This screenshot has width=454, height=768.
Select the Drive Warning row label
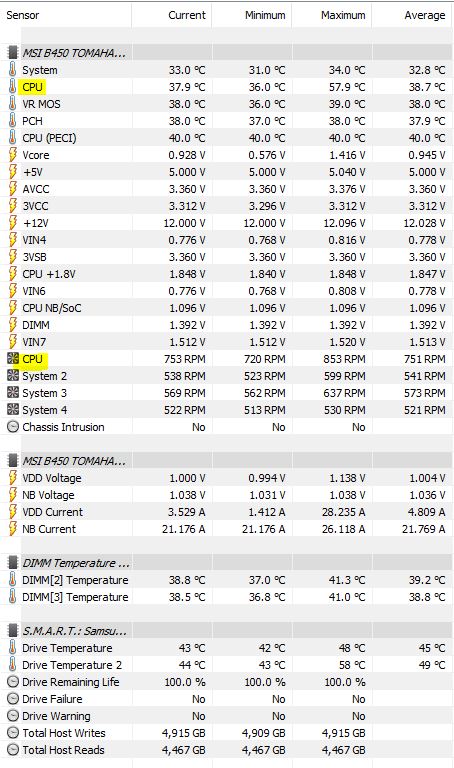coord(56,716)
